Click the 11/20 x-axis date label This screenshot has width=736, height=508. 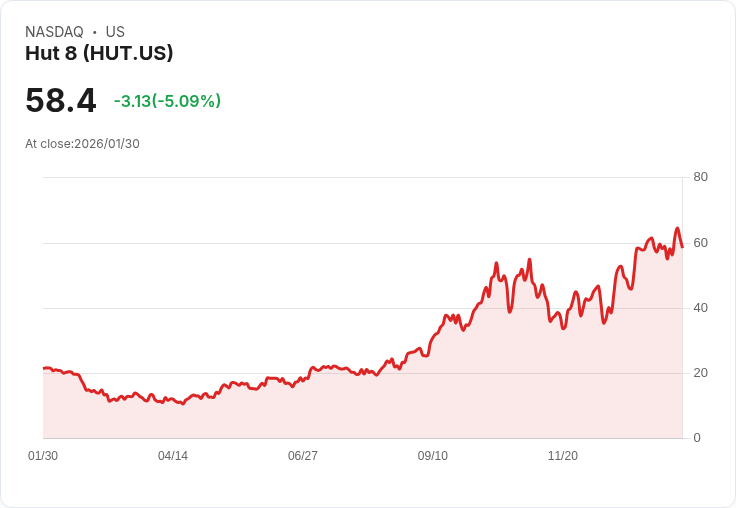point(563,456)
